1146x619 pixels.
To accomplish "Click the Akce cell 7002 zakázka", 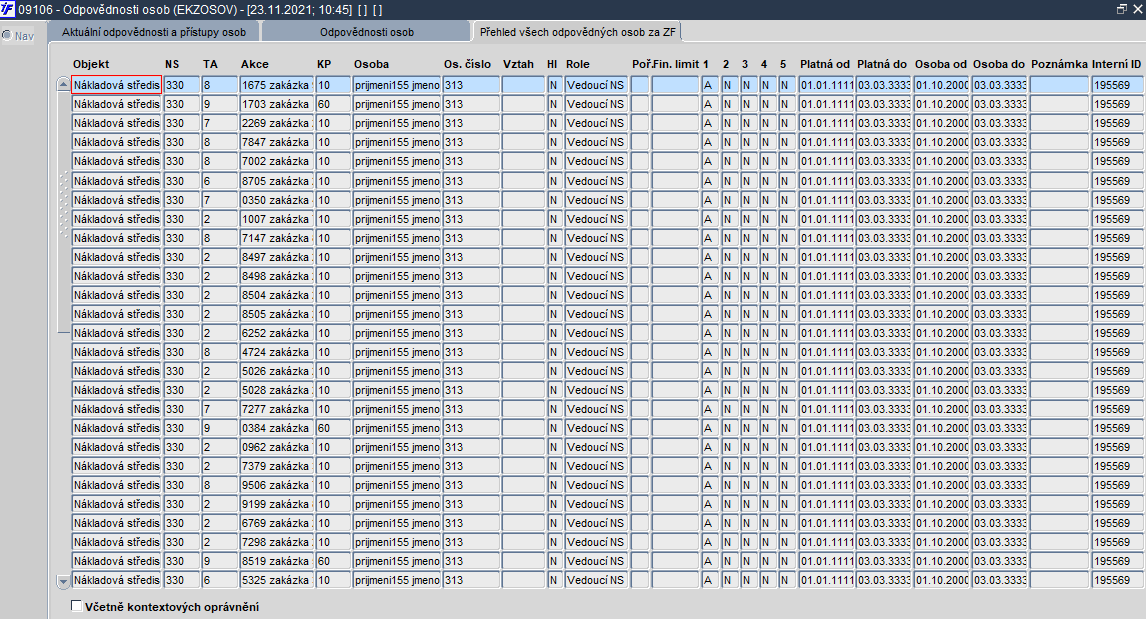I will 276,161.
